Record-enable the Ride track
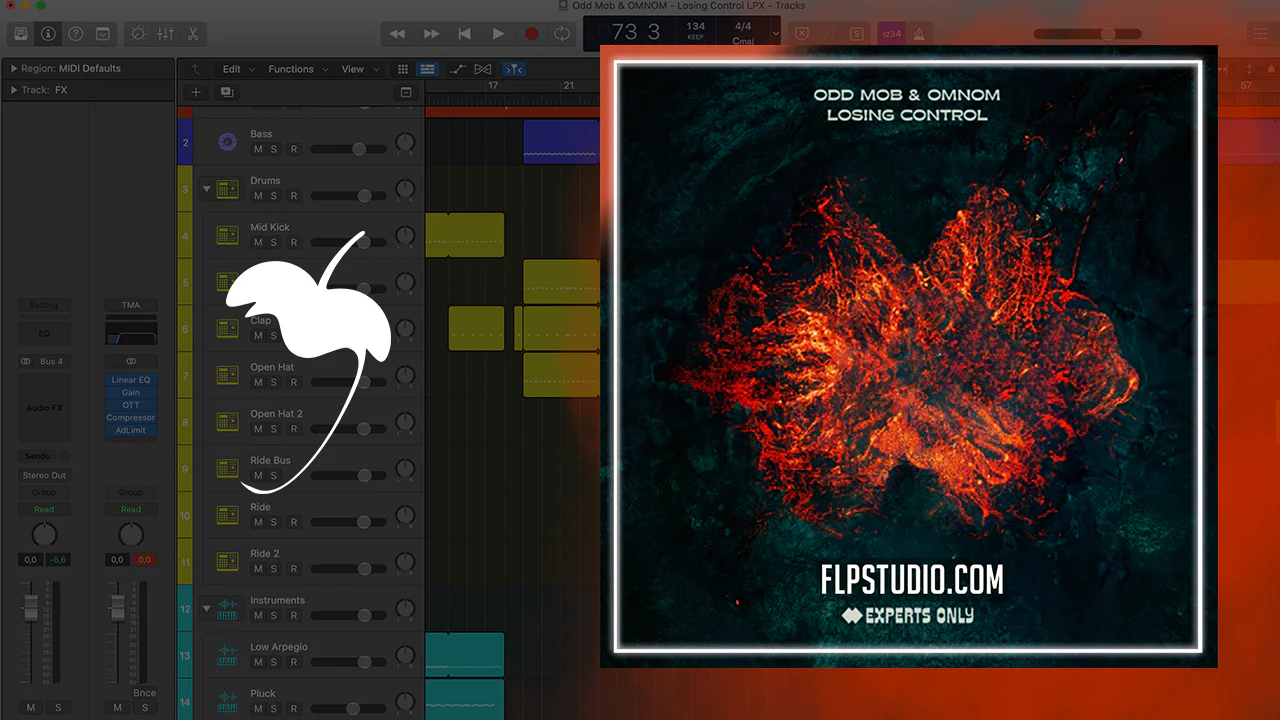 (x=294, y=522)
